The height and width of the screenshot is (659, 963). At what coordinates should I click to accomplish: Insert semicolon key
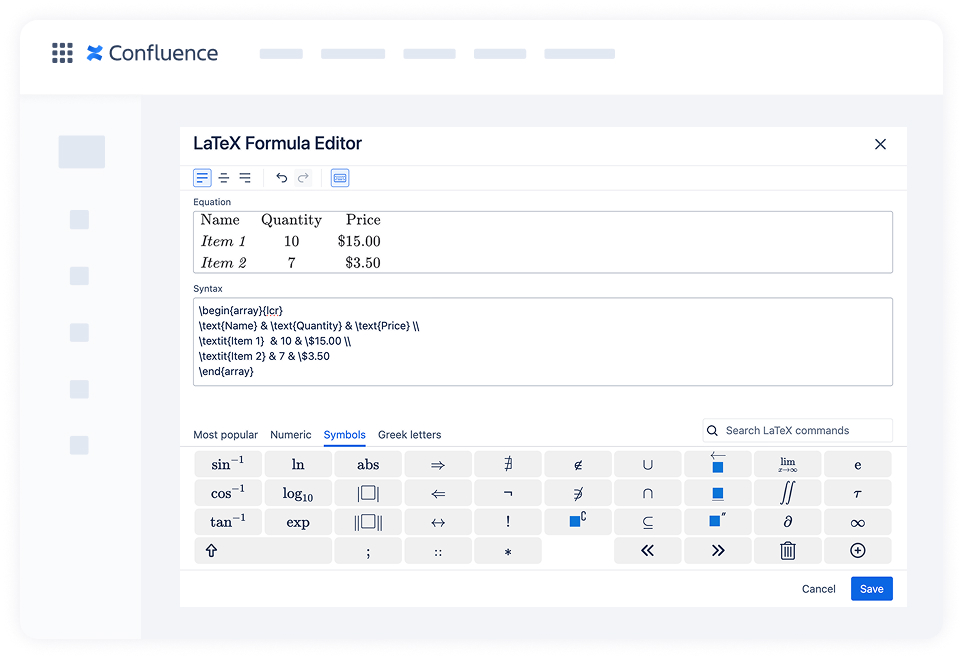pyautogui.click(x=368, y=551)
